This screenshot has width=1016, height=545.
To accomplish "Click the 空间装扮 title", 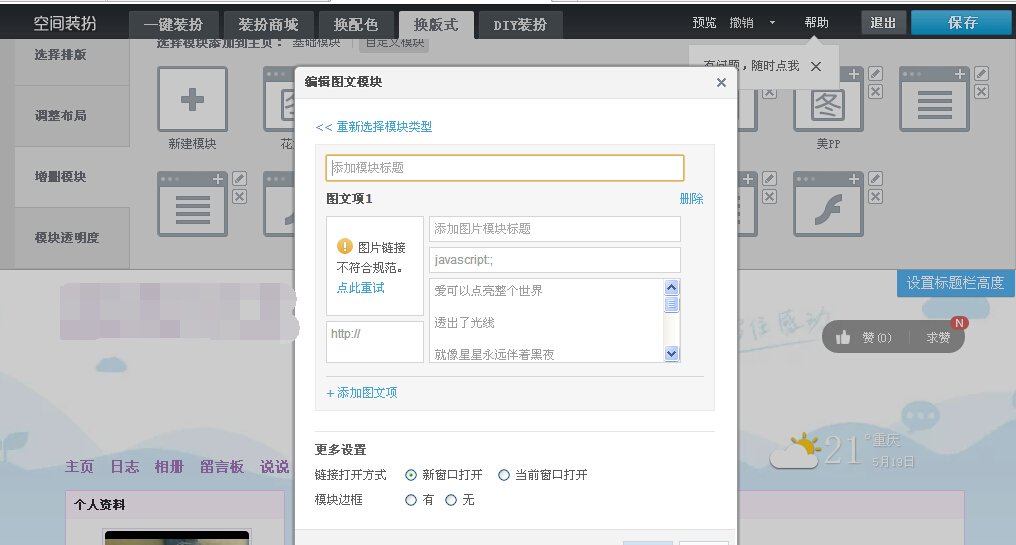I will point(65,23).
